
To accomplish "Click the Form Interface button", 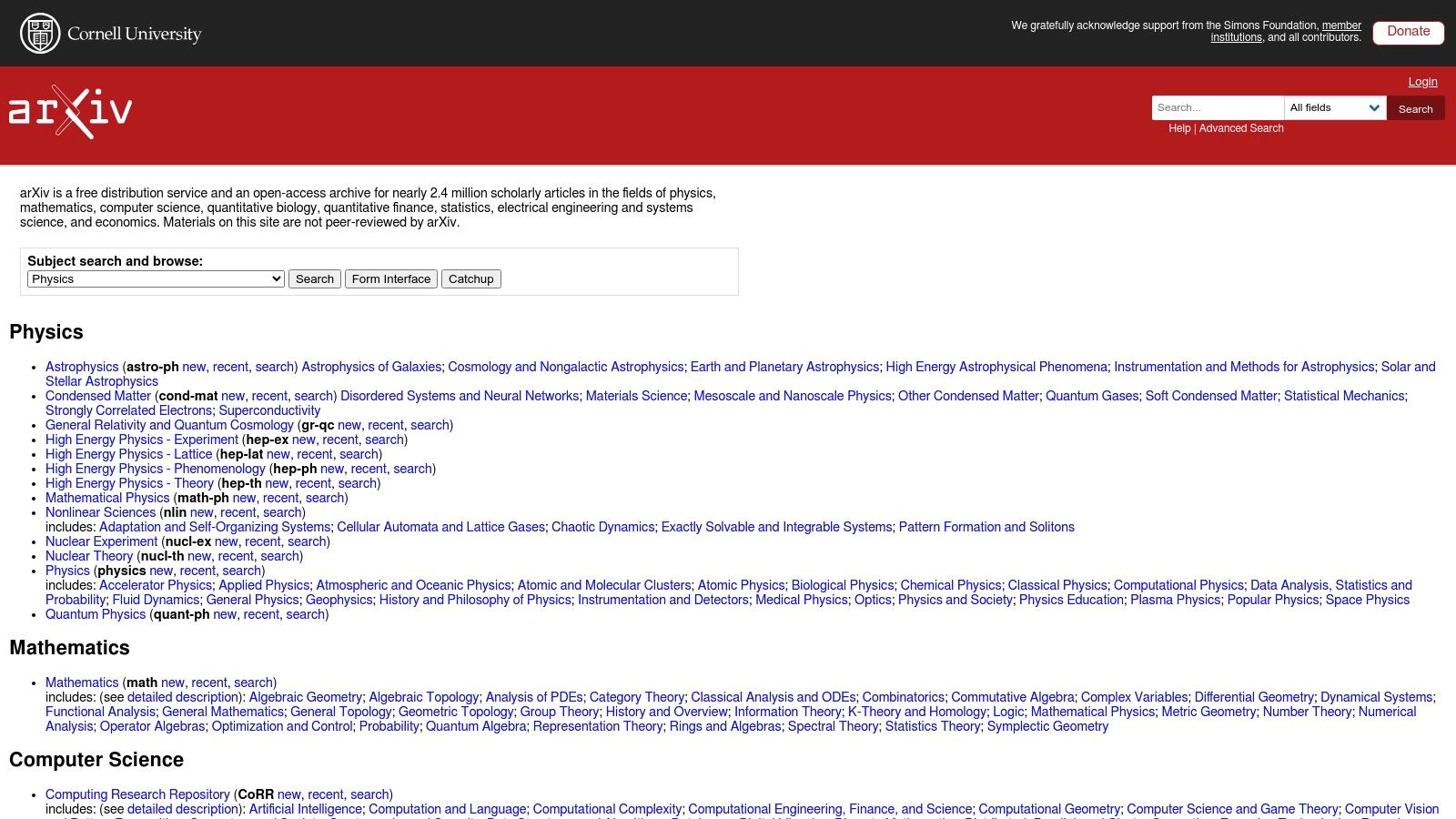I will [391, 278].
